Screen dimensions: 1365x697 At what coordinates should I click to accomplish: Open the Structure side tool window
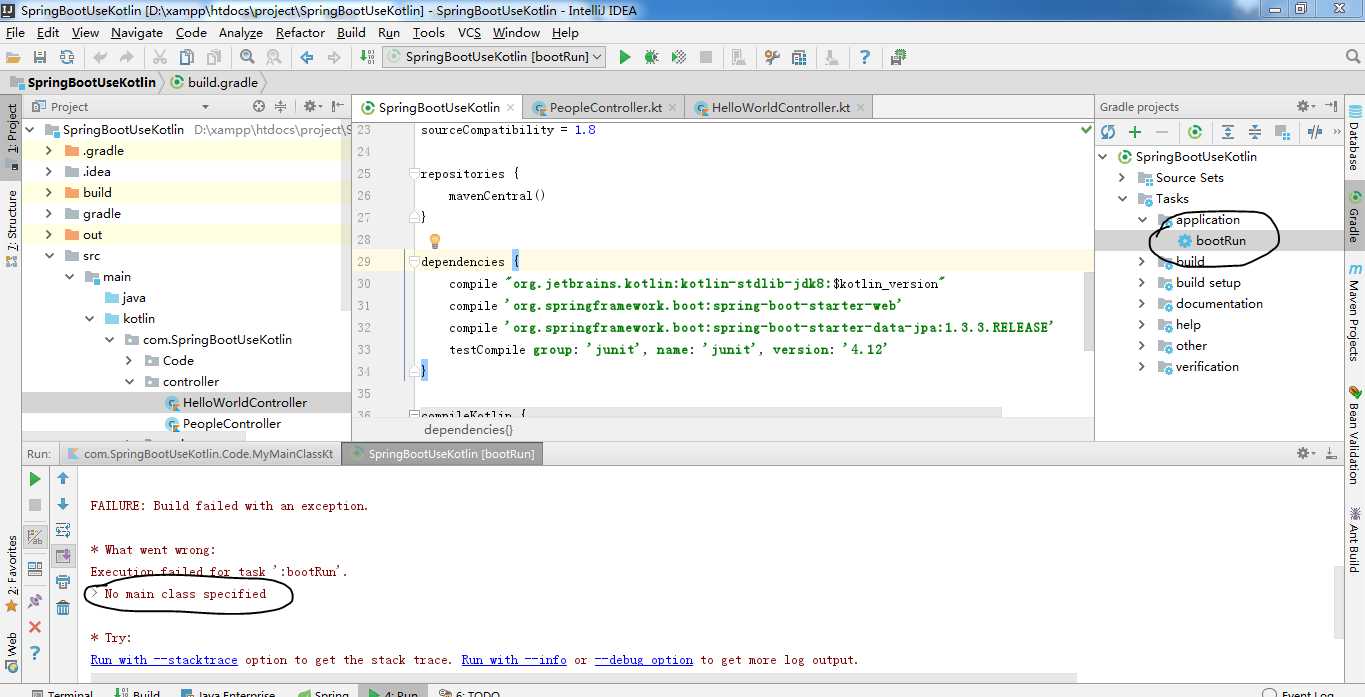point(12,228)
